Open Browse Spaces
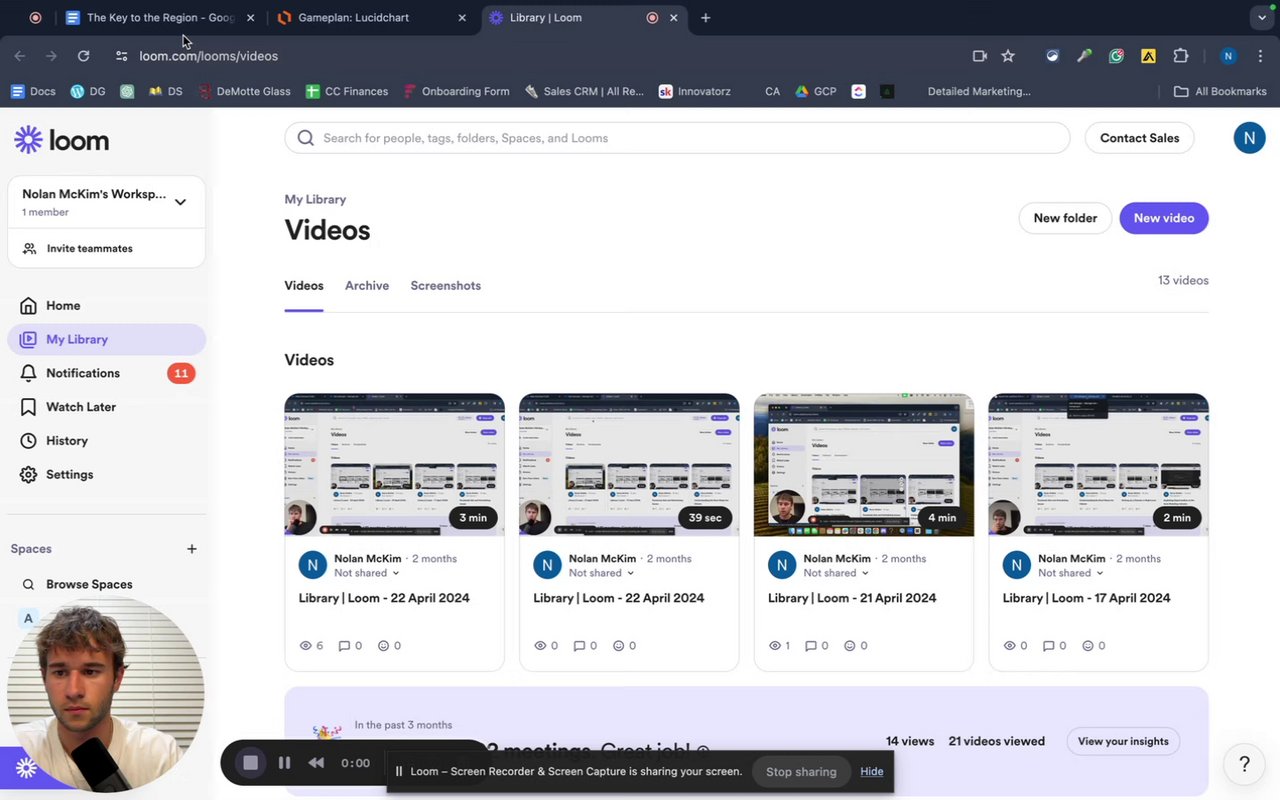 click(x=89, y=584)
